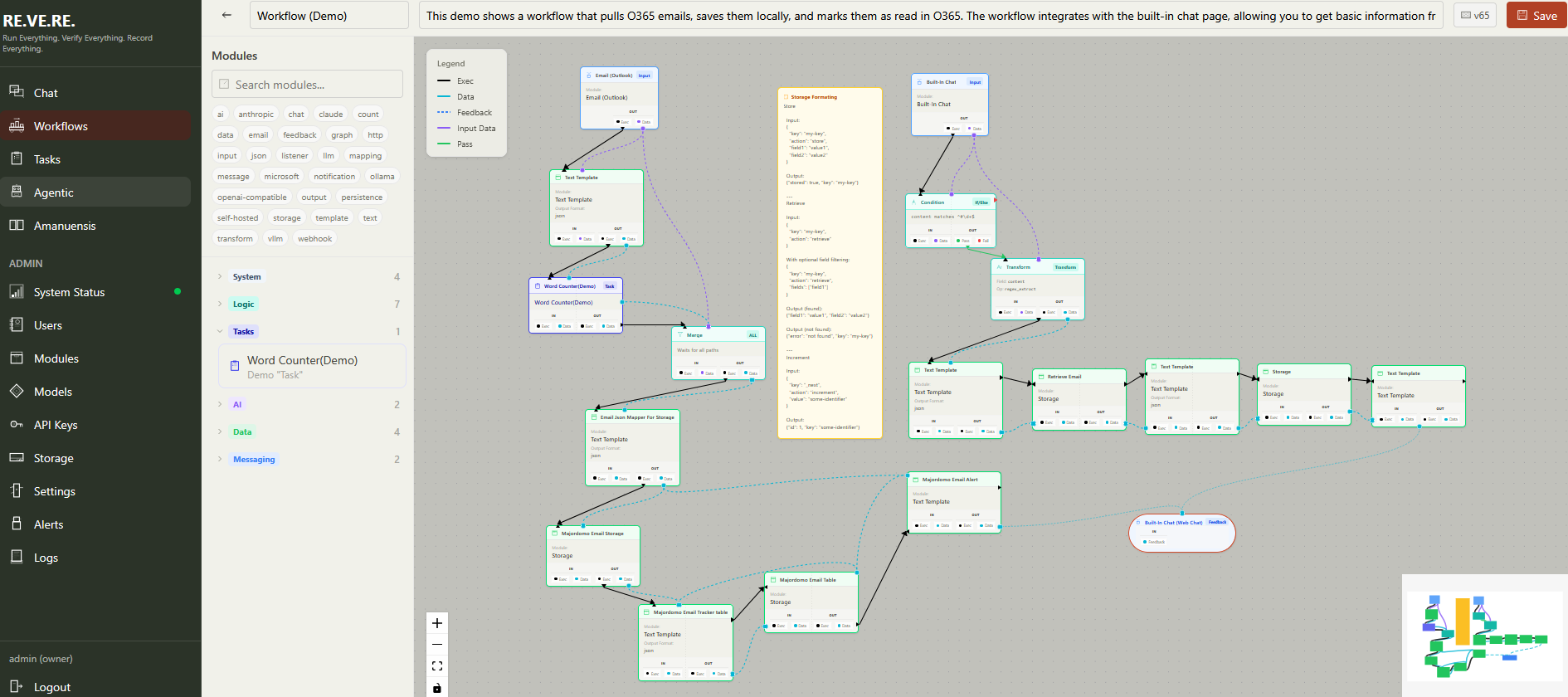
Task: Click the Search modules input field
Action: coord(307,84)
